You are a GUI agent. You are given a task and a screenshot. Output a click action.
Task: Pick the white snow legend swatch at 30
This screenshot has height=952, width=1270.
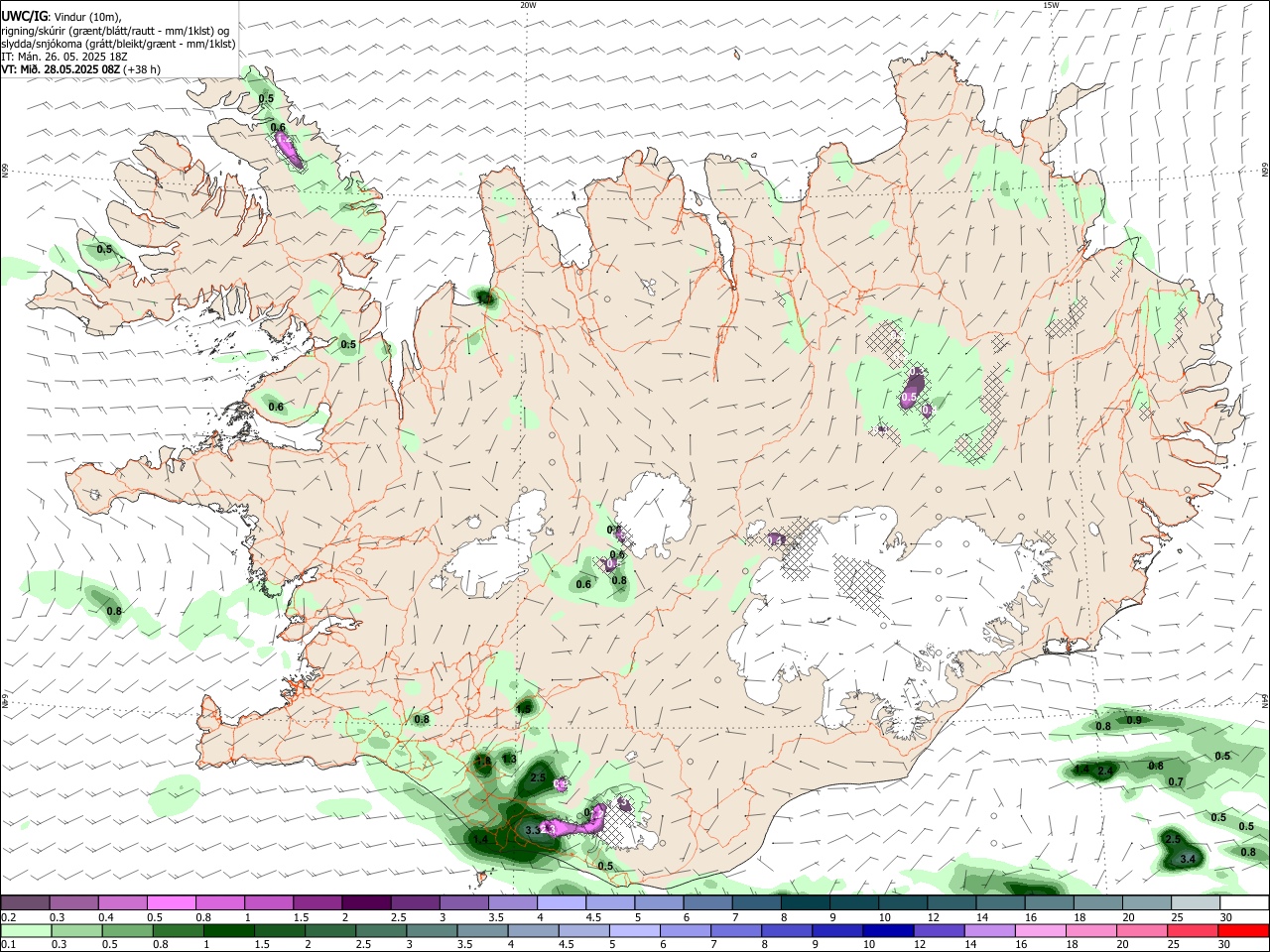point(1243,902)
